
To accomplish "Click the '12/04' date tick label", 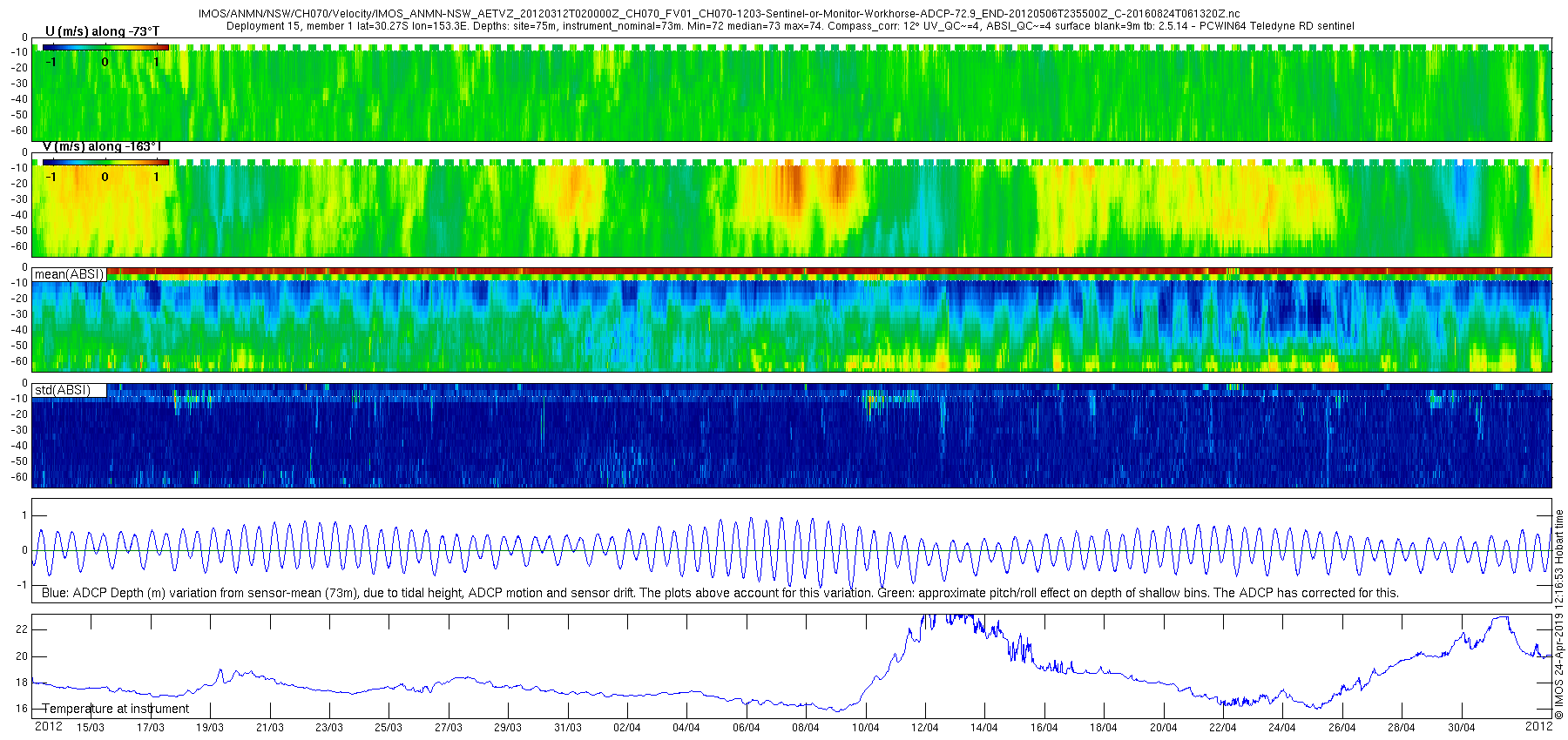I will (925, 728).
